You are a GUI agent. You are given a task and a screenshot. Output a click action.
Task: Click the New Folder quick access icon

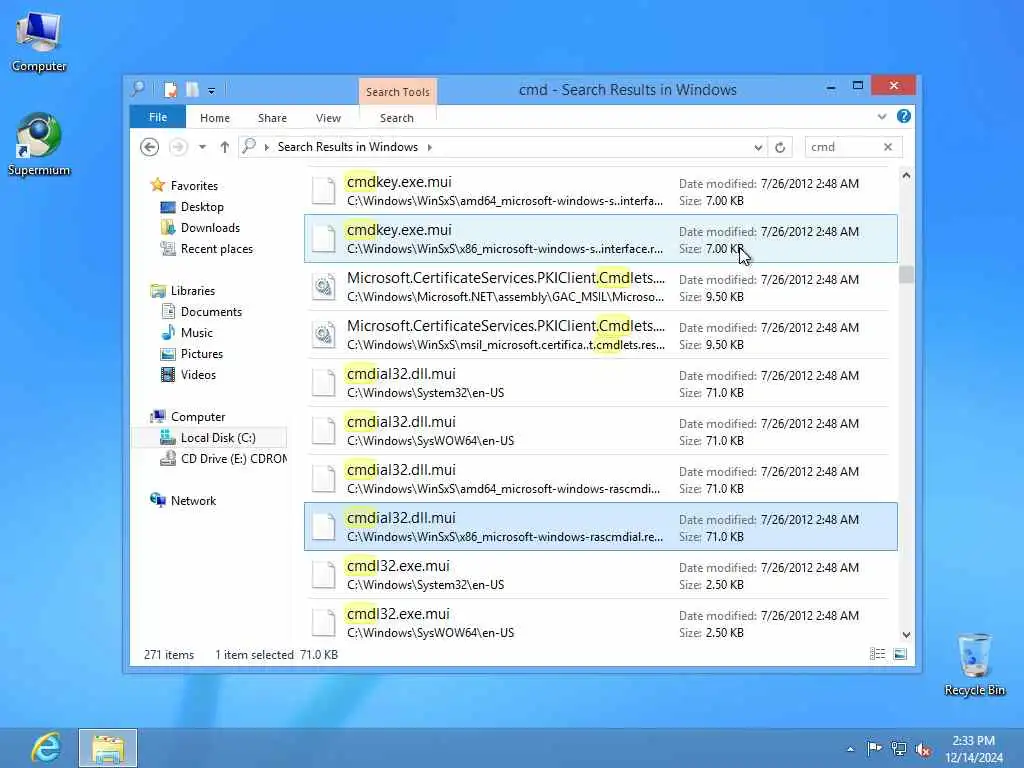[x=192, y=89]
